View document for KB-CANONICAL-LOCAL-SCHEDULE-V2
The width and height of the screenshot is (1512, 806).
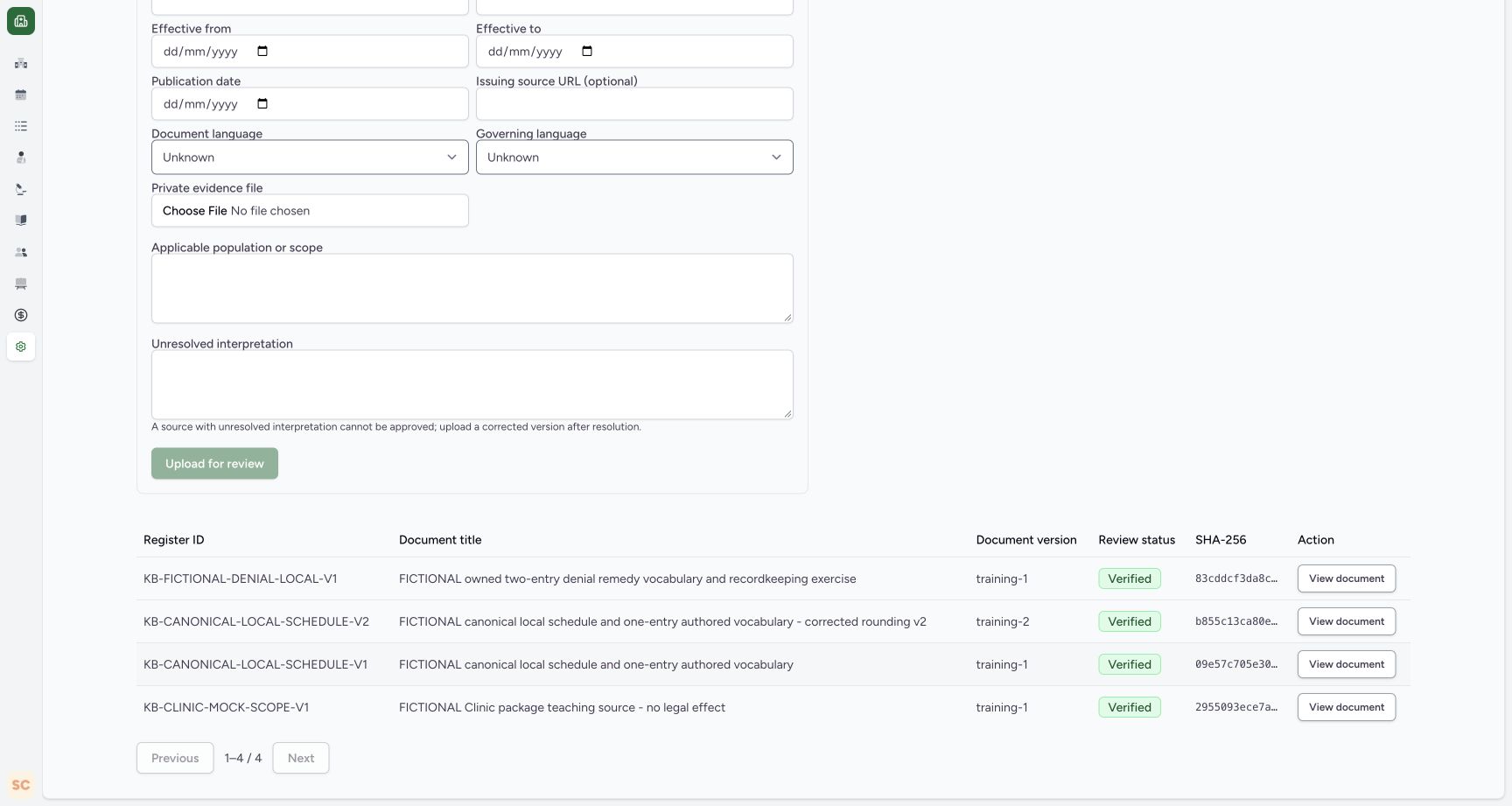(x=1347, y=621)
